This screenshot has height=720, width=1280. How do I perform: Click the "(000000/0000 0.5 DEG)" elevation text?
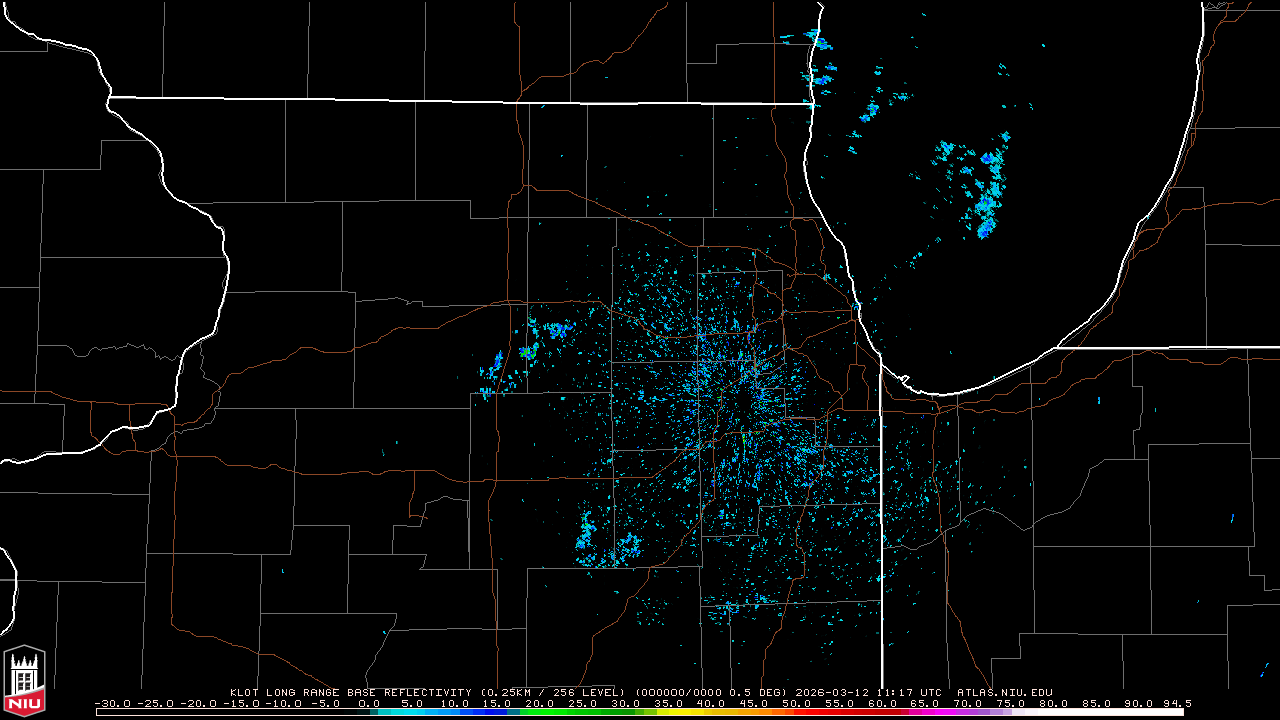click(709, 692)
